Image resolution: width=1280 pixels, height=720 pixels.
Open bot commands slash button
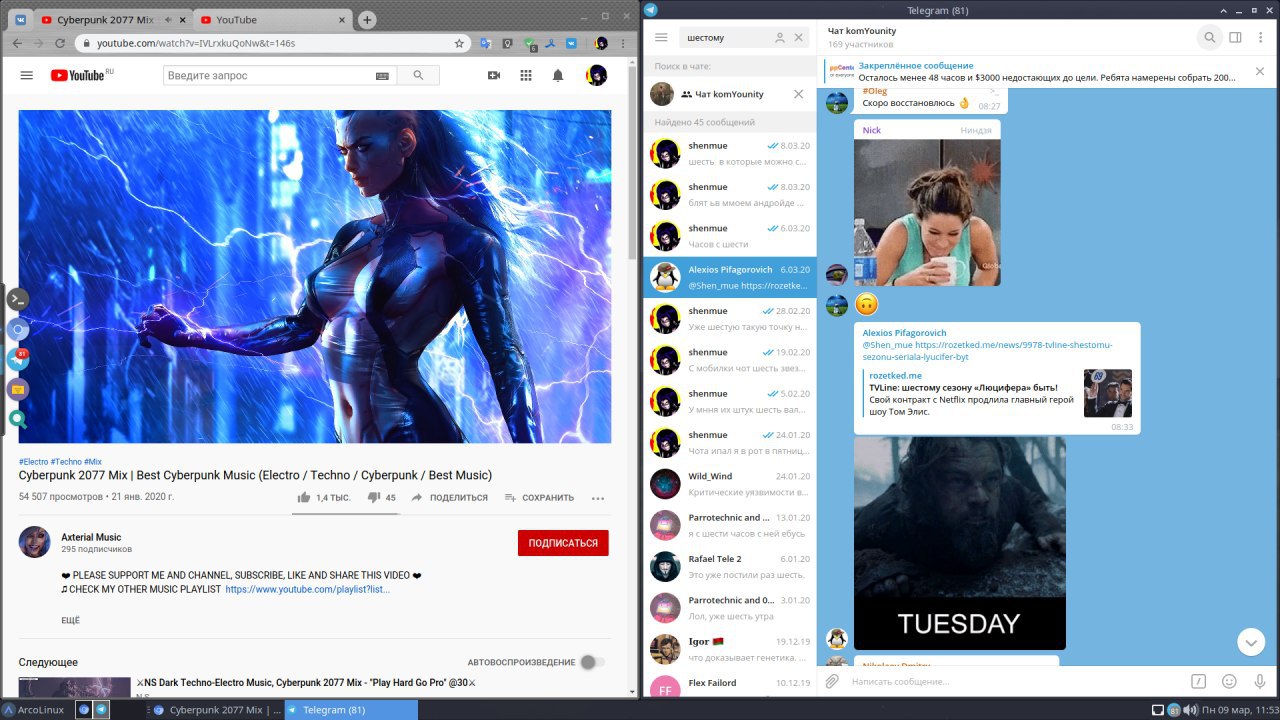point(1198,681)
